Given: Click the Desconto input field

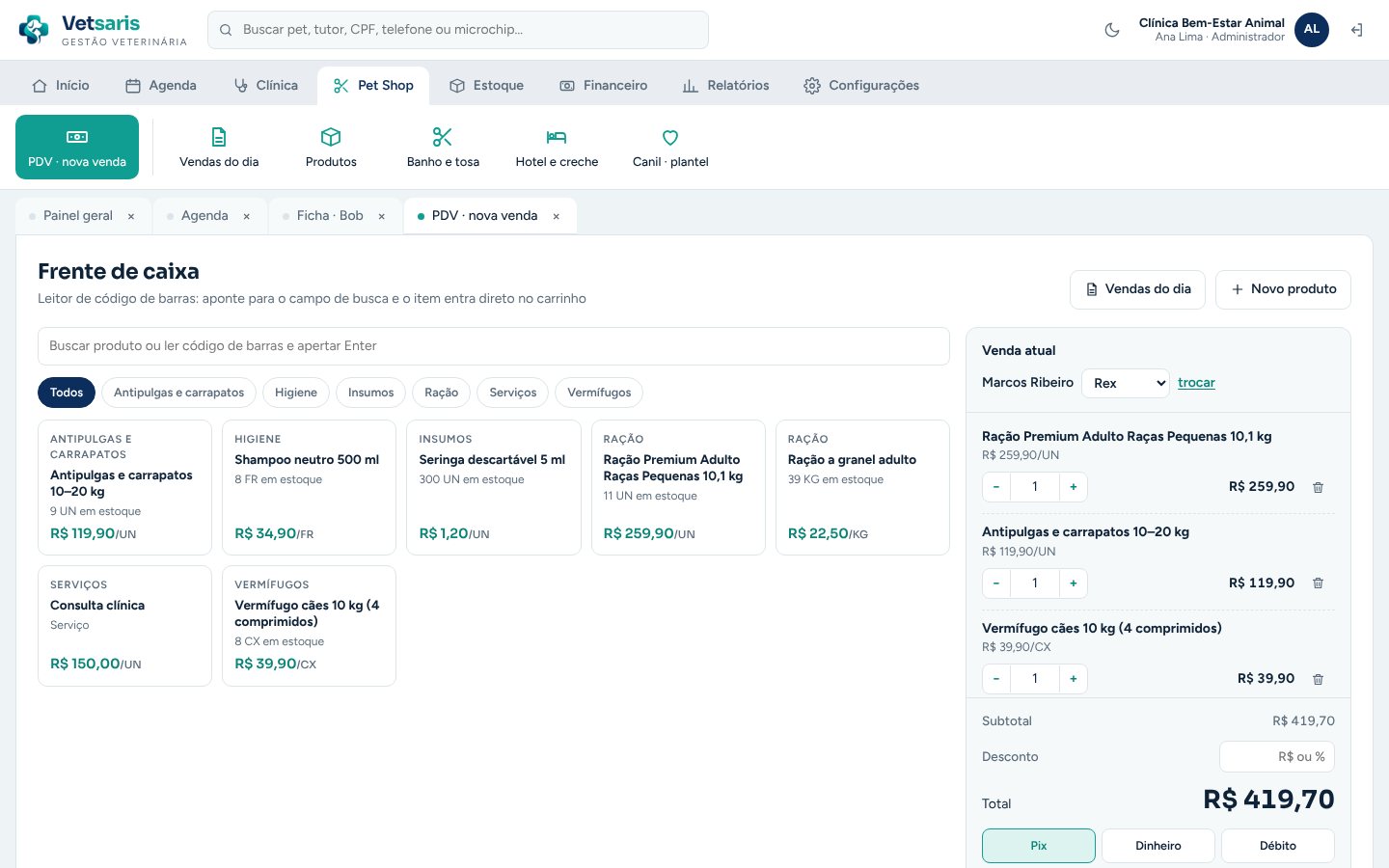Looking at the screenshot, I should [x=1277, y=757].
